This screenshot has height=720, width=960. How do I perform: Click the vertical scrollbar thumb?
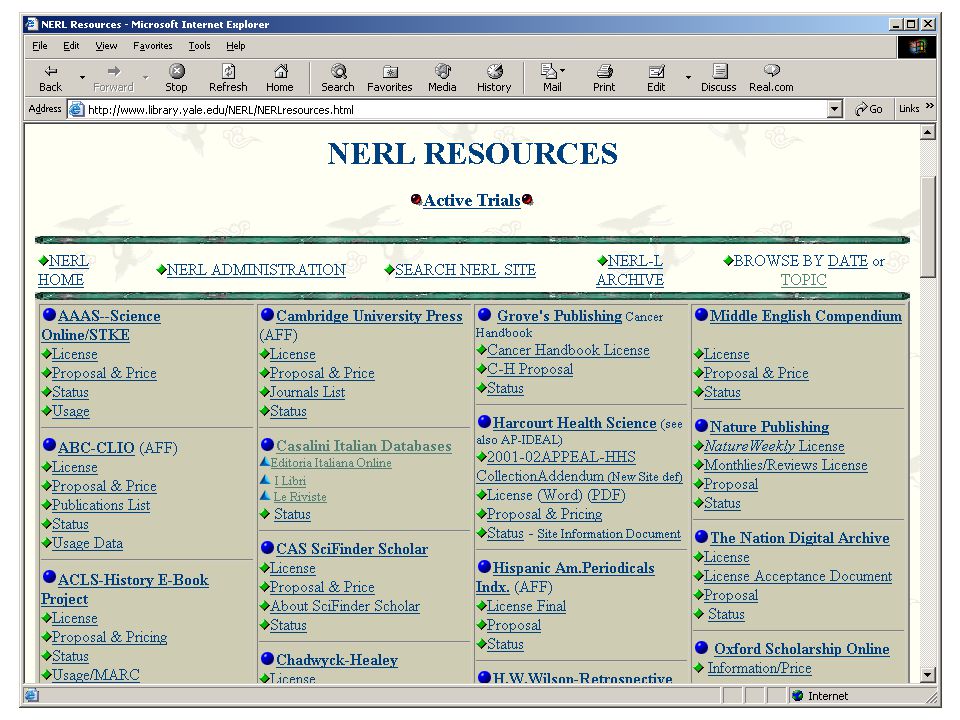point(928,227)
